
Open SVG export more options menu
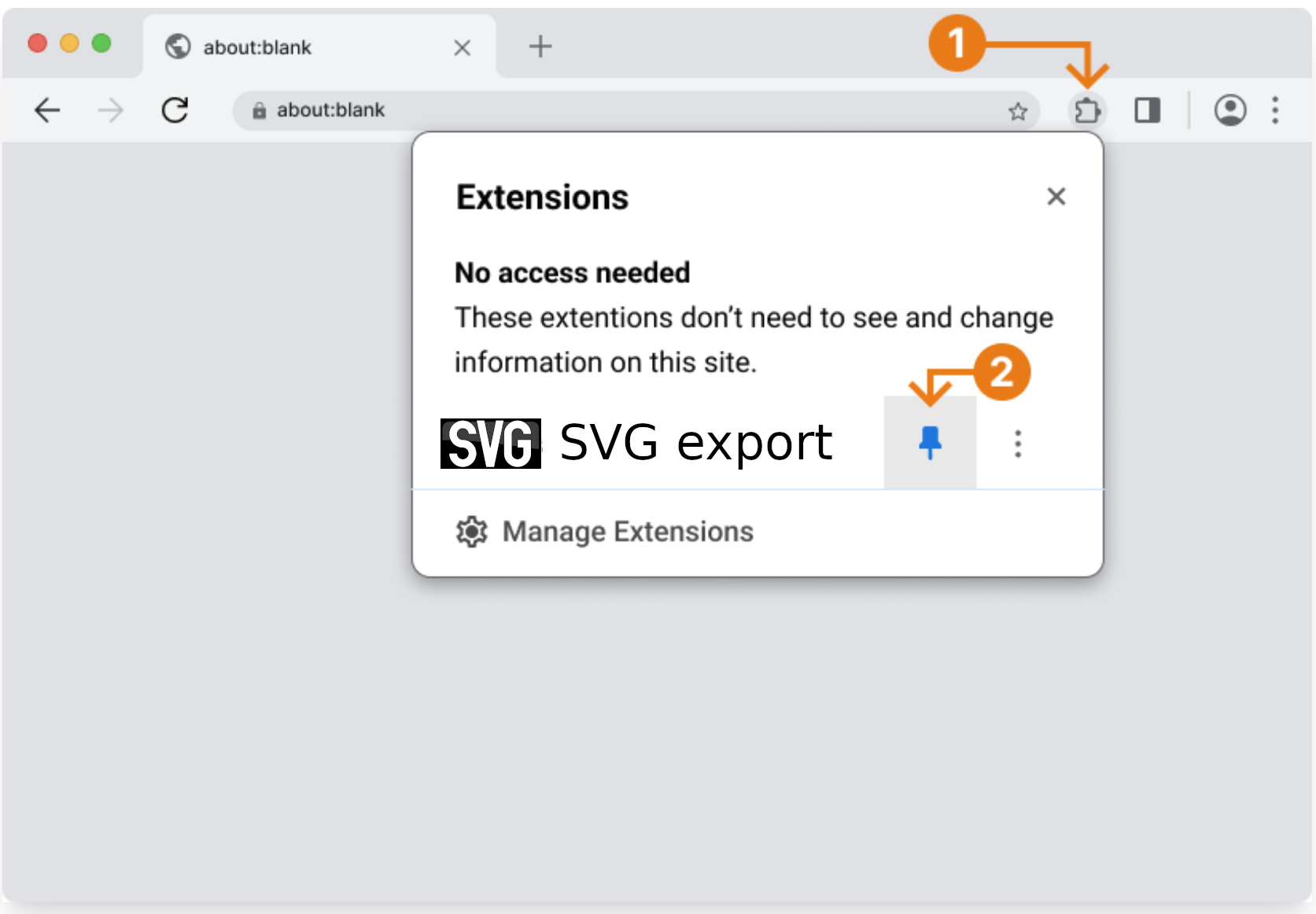pyautogui.click(x=1018, y=444)
